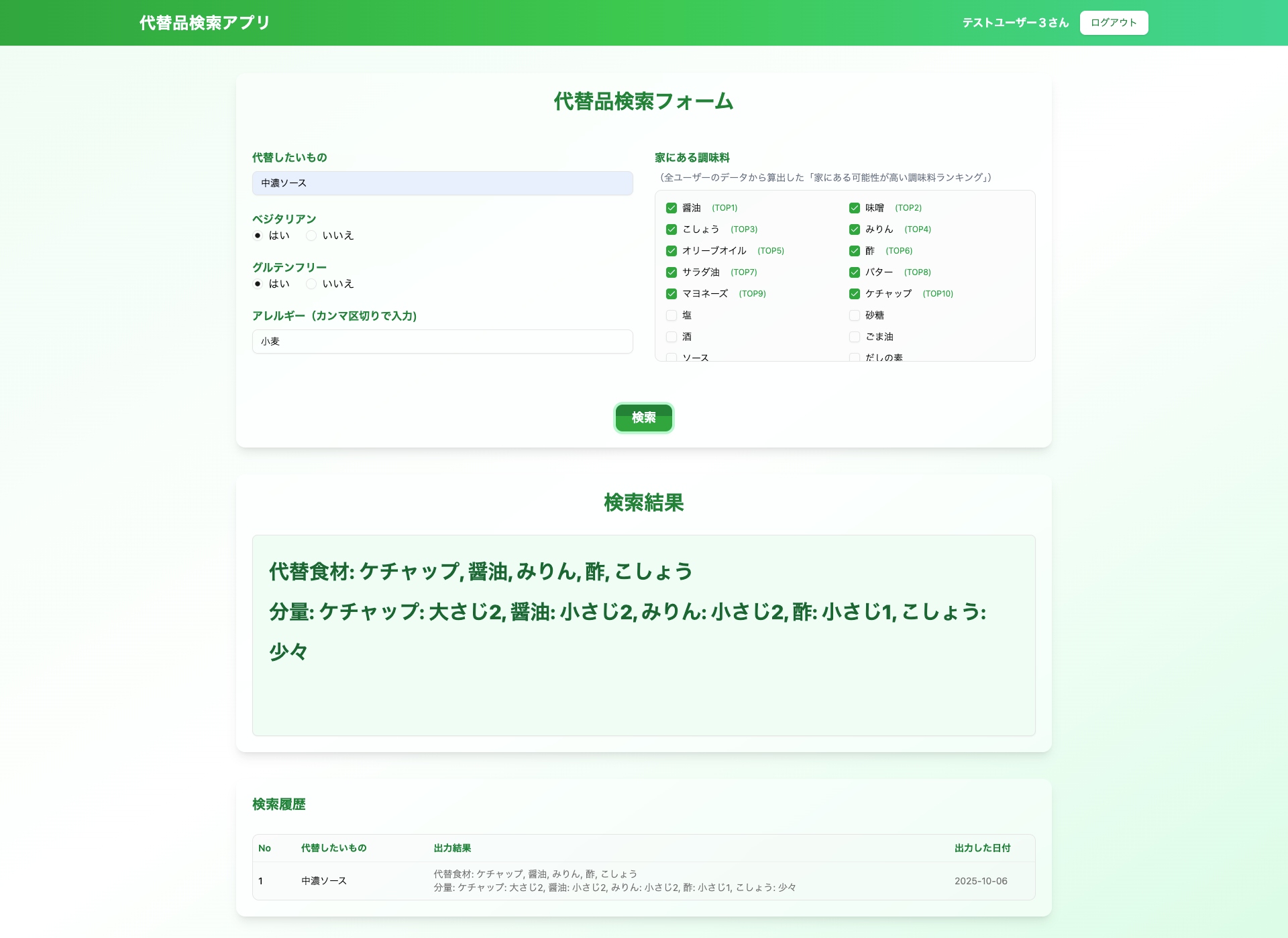The height and width of the screenshot is (938, 1288).
Task: Click history row 1 中濃ソース
Action: click(x=323, y=881)
